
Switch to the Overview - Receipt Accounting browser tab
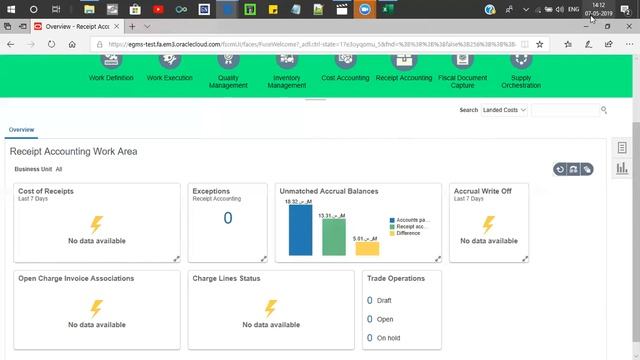pos(77,27)
